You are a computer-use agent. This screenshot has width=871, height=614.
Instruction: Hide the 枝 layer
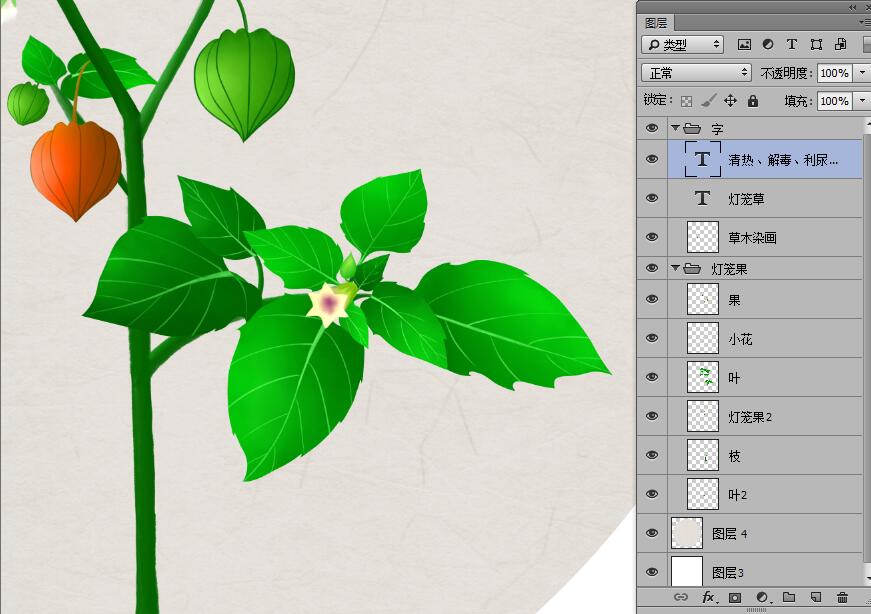point(652,455)
